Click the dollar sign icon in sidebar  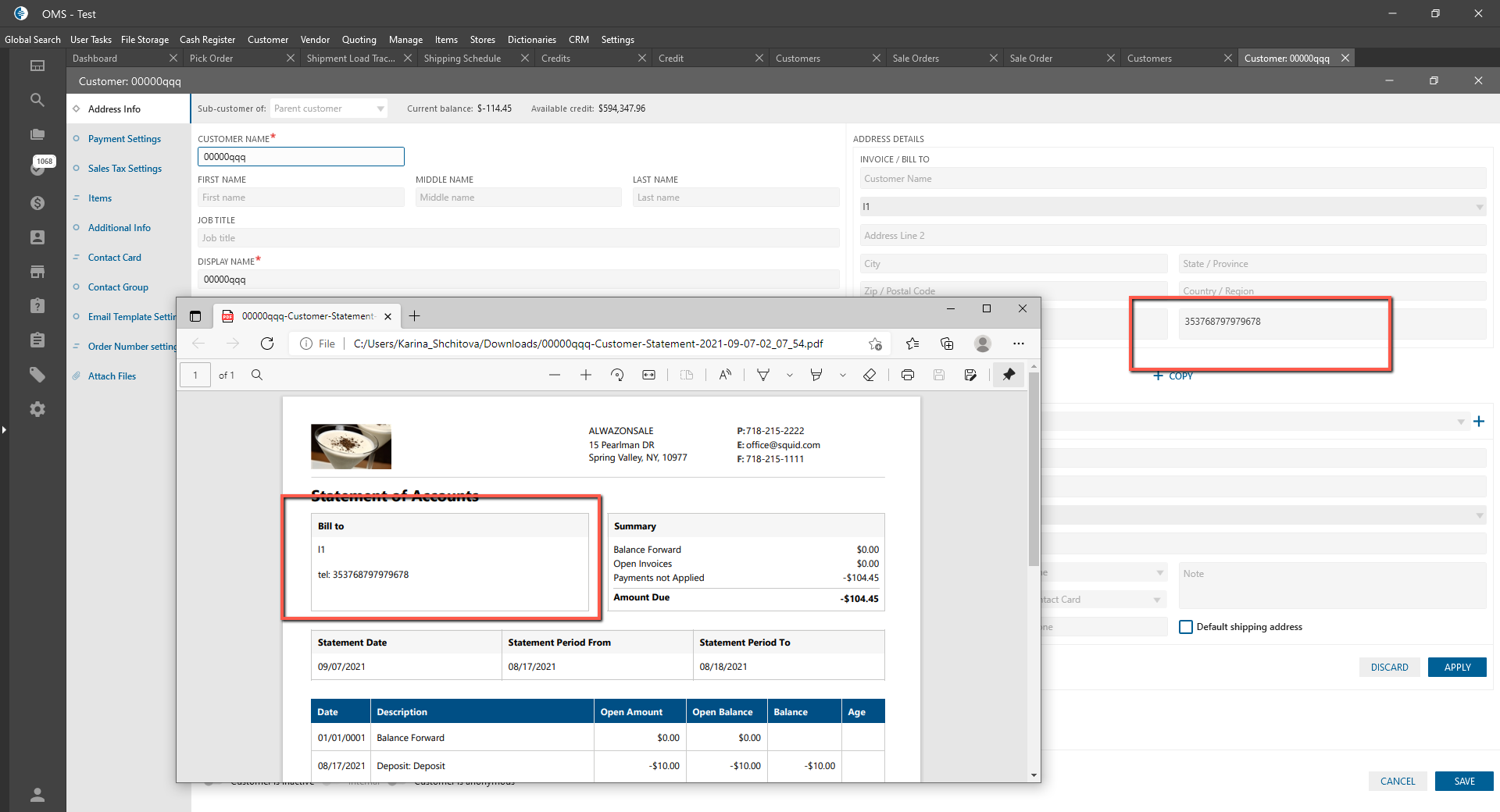37,203
